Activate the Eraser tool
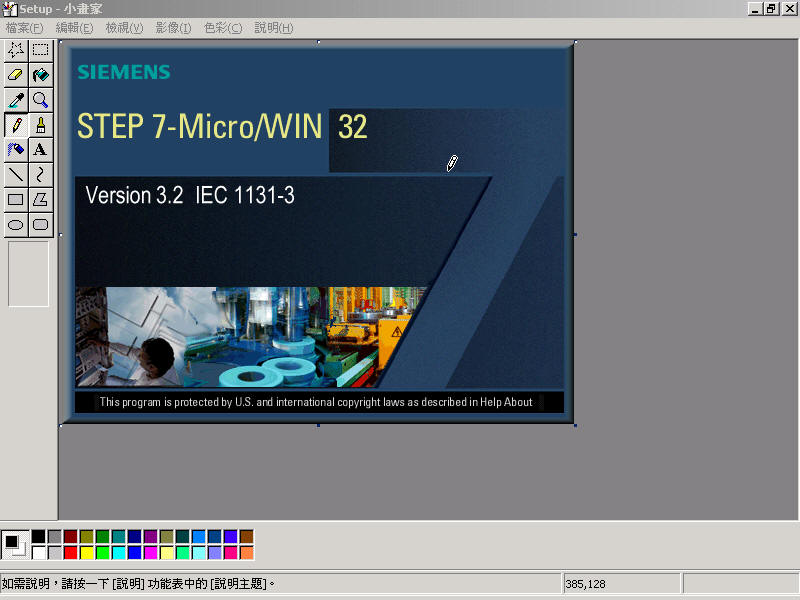 pos(16,74)
